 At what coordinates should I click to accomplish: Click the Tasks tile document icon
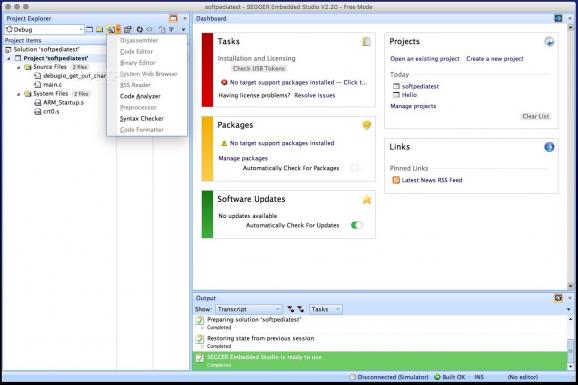pyautogui.click(x=366, y=42)
